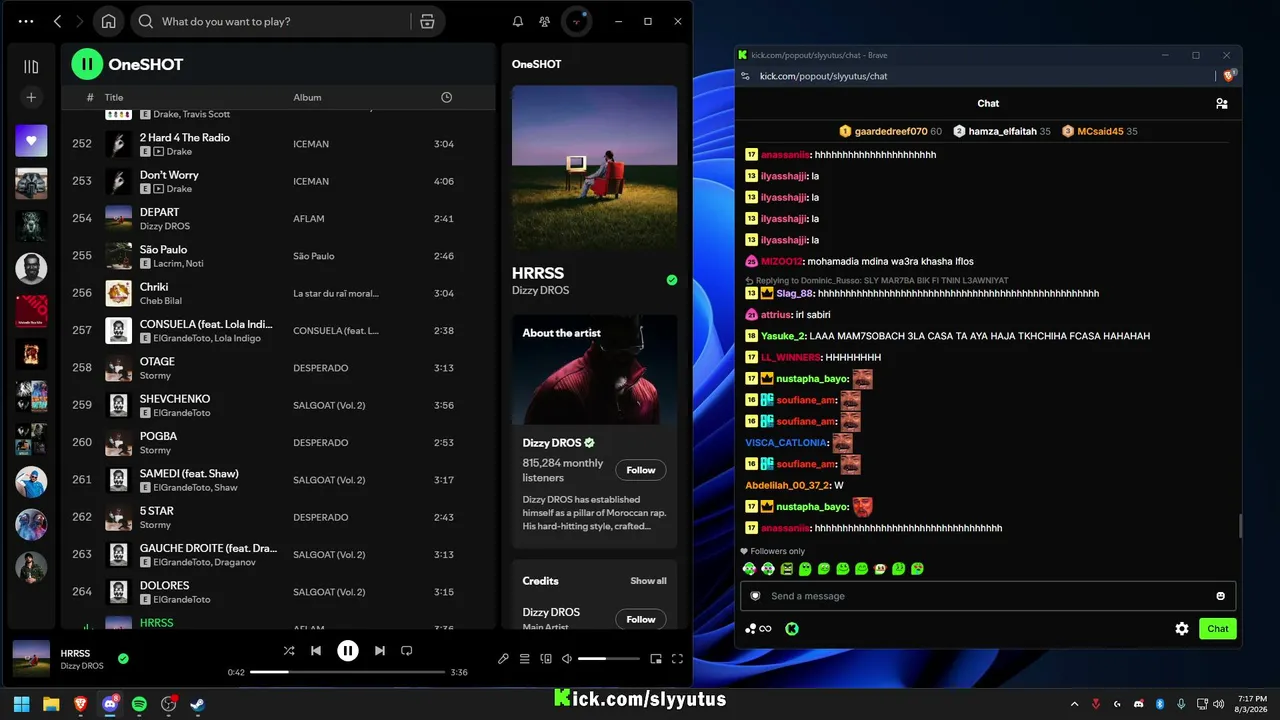Open Stormy artist link under 5 STAR

click(155, 525)
